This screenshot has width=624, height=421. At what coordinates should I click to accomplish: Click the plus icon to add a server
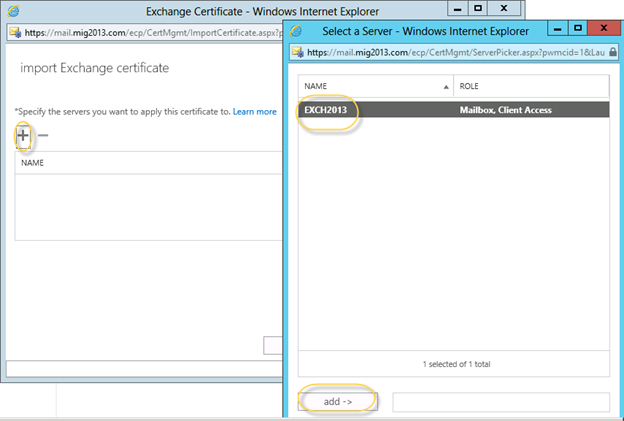(x=22, y=134)
